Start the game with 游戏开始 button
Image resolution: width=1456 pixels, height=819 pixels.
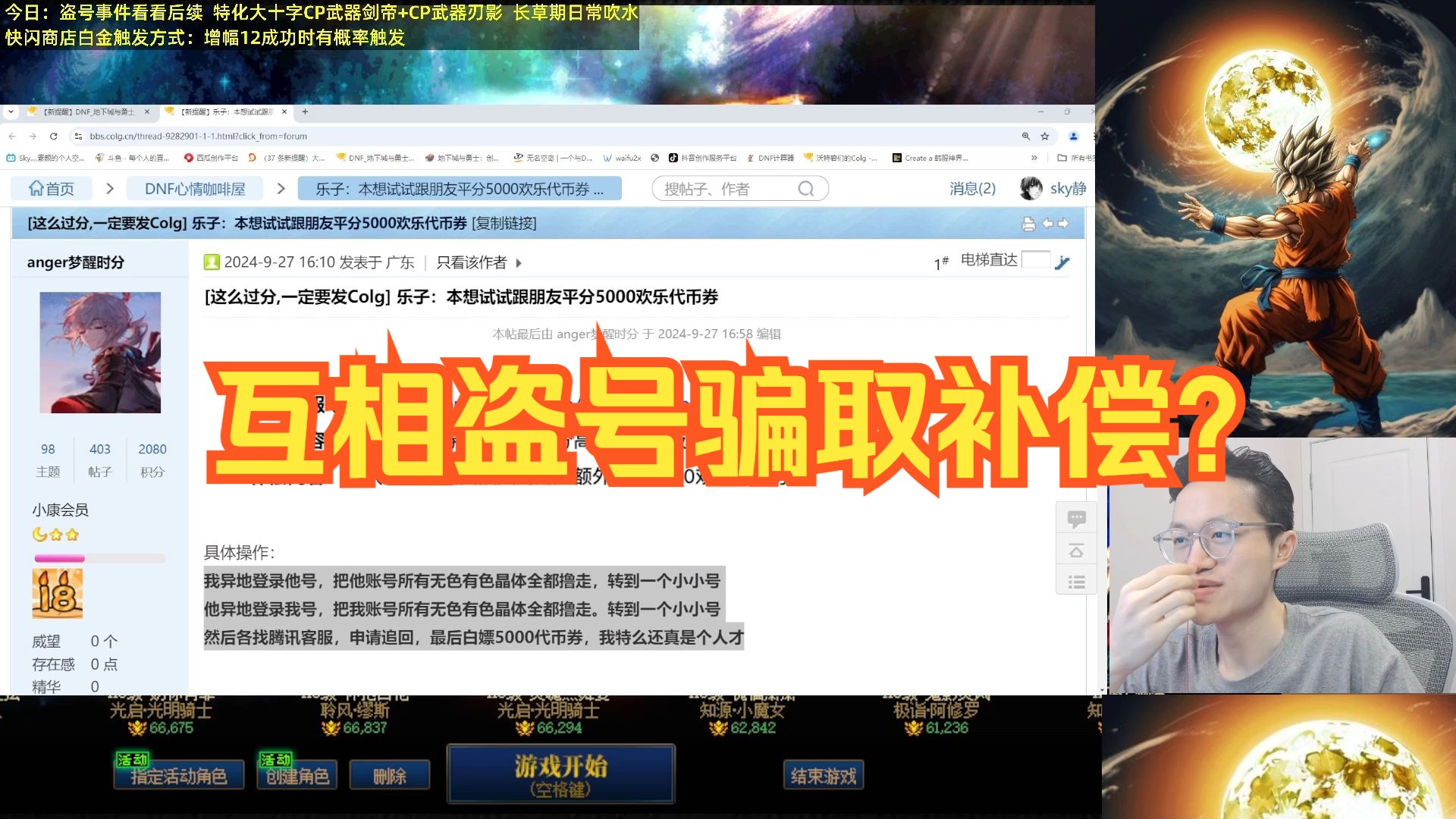coord(561,774)
